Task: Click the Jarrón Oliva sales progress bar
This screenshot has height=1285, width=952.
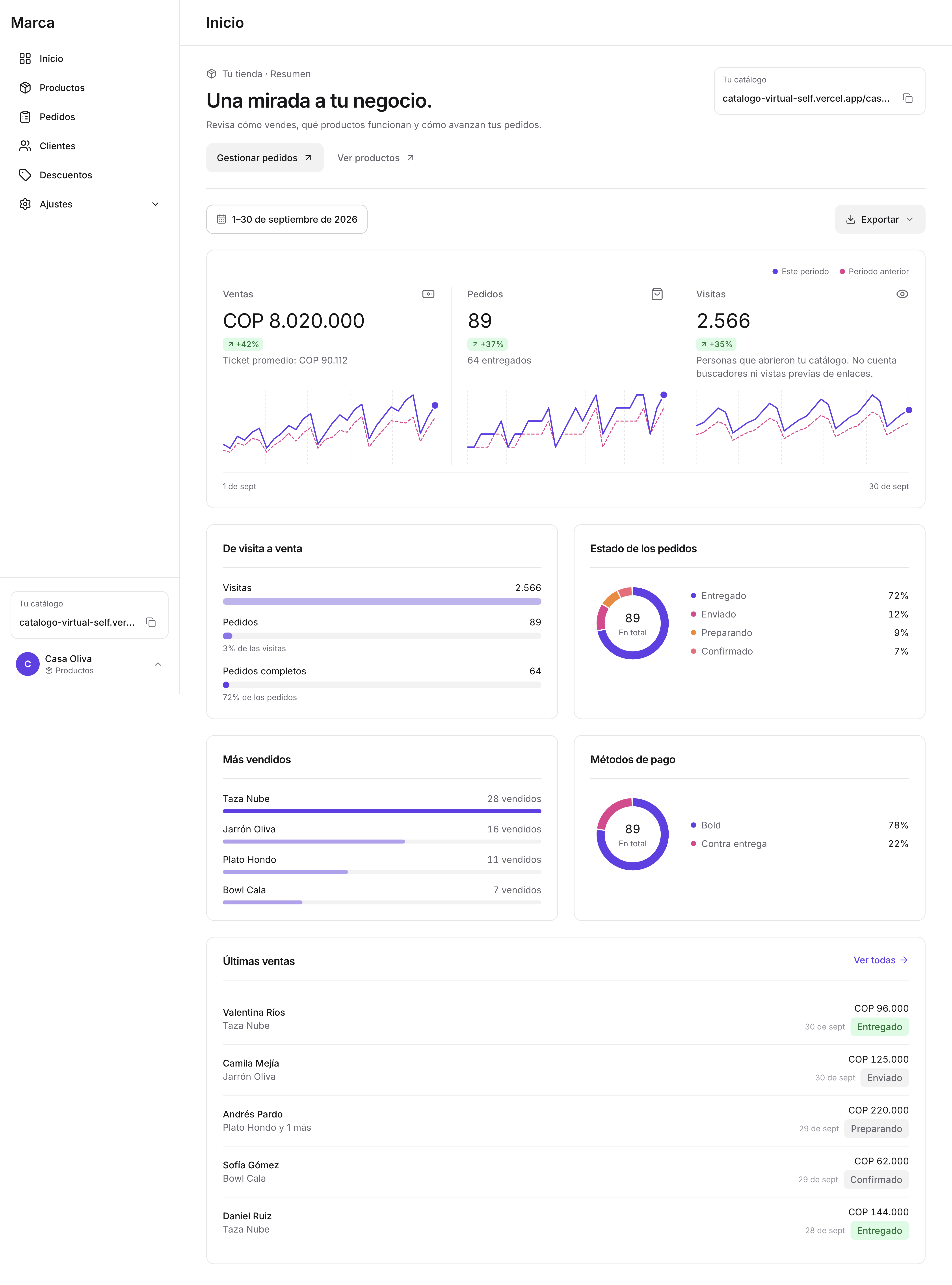Action: point(382,842)
